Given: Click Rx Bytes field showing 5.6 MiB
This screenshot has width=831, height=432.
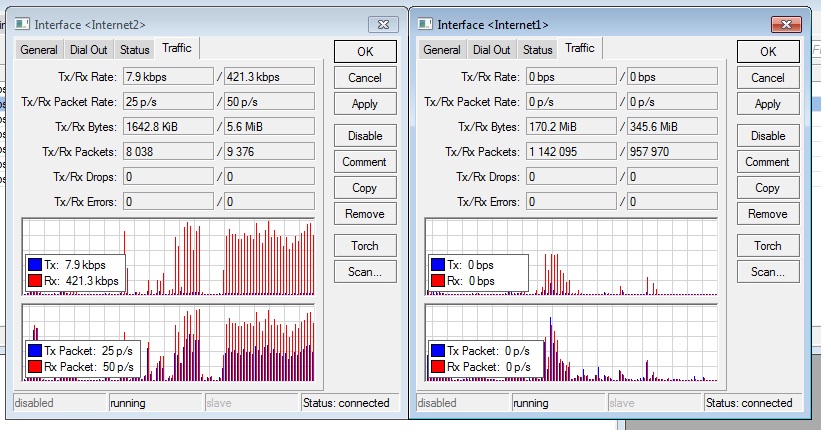Looking at the screenshot, I should click(x=269, y=126).
